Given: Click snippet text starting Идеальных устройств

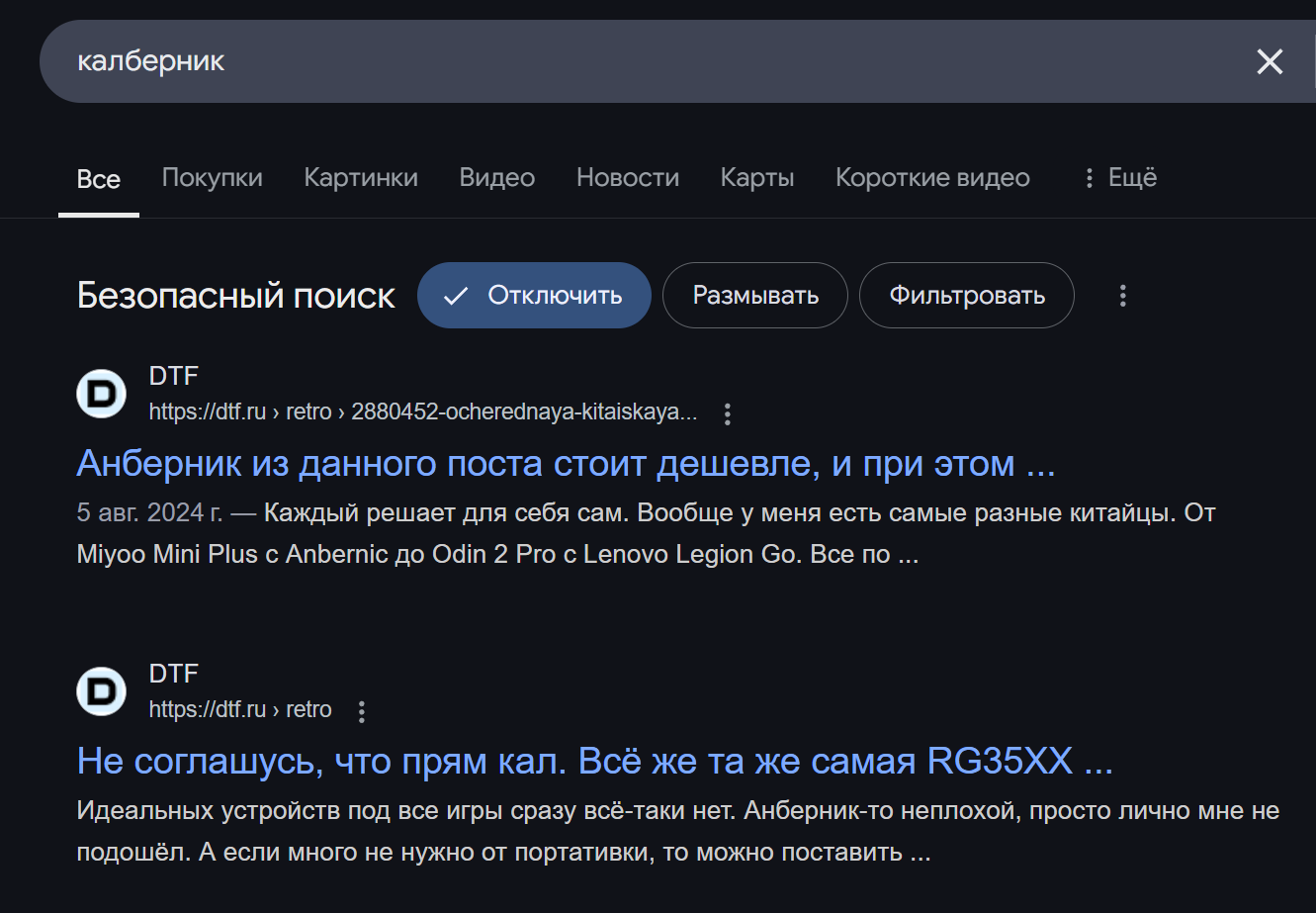Looking at the screenshot, I should point(678,832).
